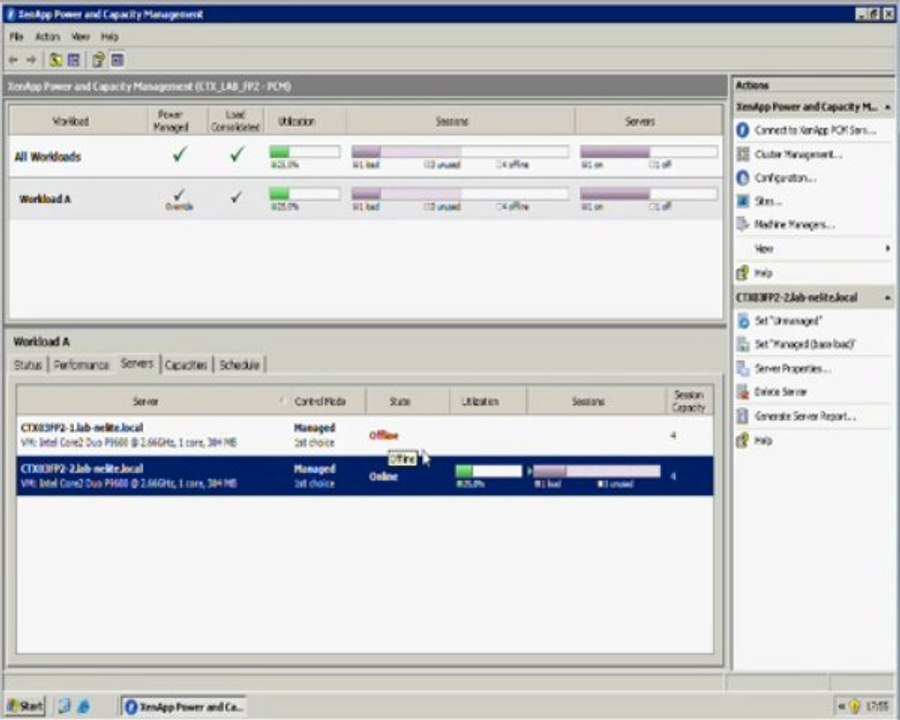Click the Offline state of CTX03FP2-1

(383, 435)
